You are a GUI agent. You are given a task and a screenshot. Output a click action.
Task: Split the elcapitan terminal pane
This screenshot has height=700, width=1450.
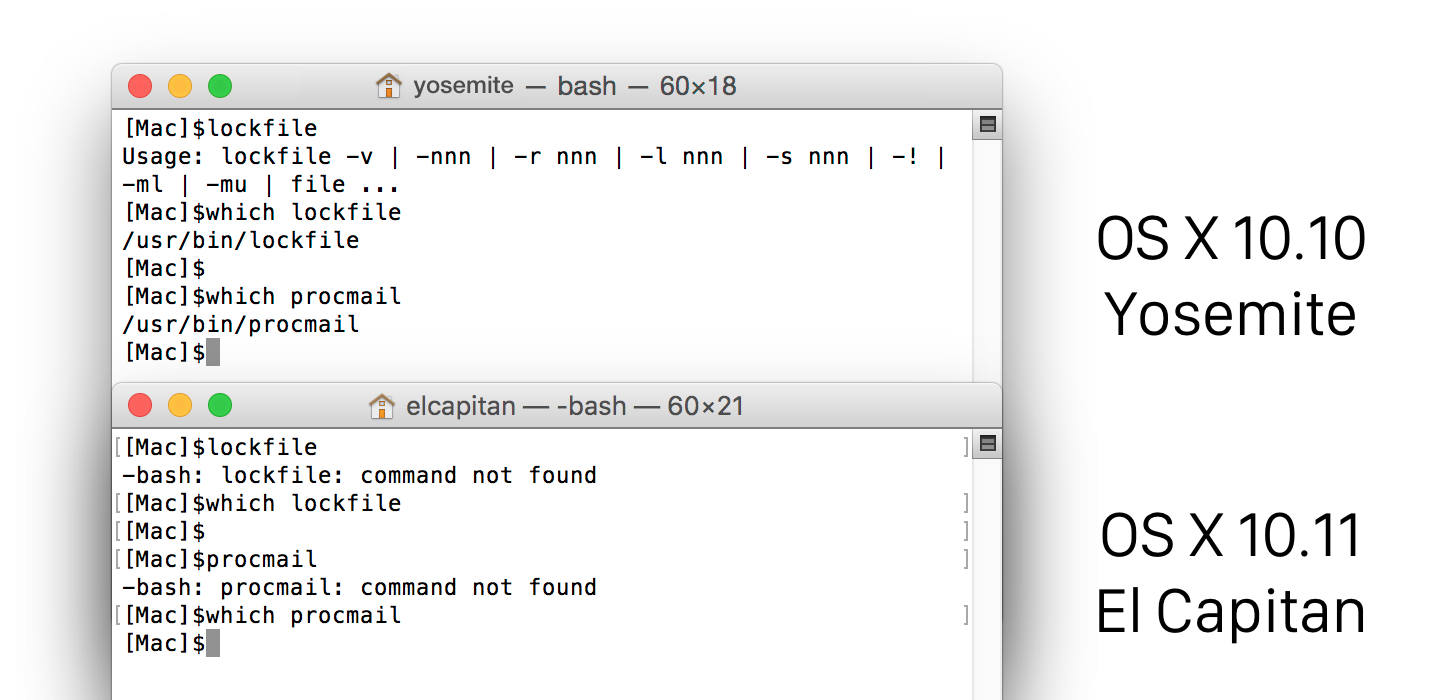(987, 444)
